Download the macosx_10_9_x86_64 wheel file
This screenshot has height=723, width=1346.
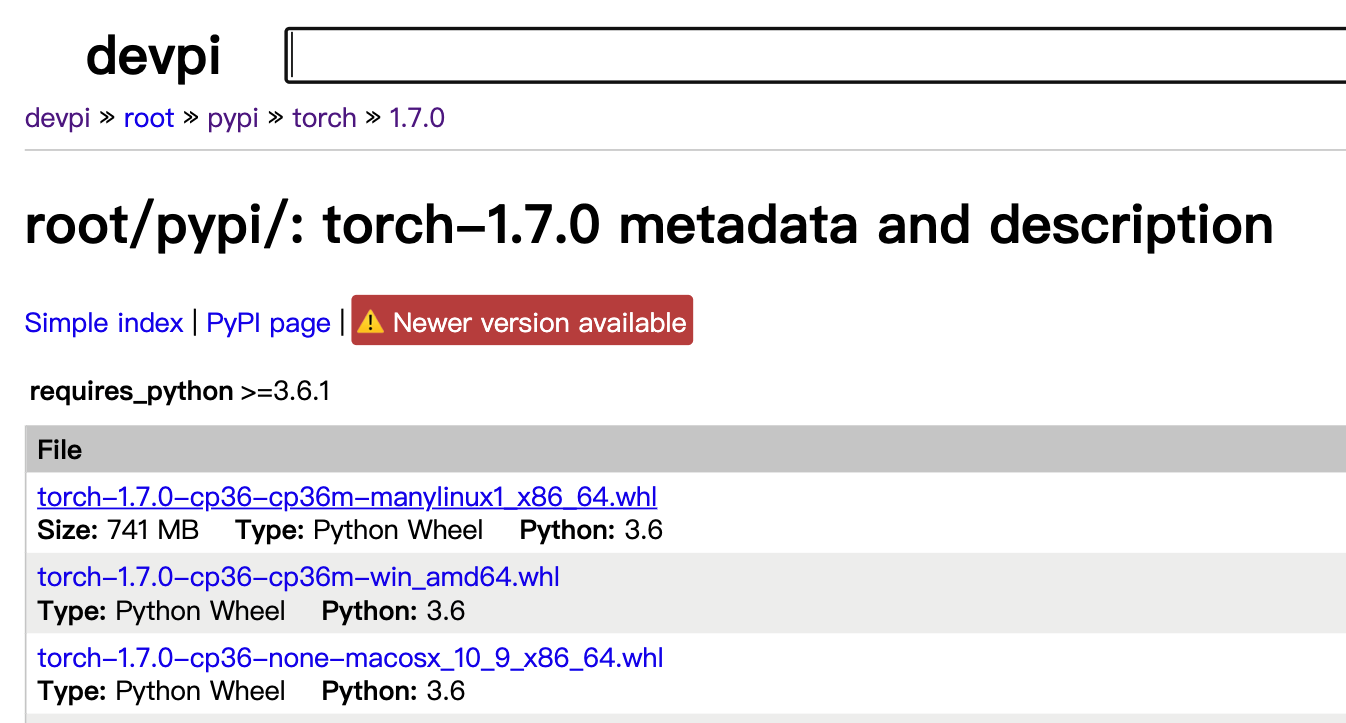click(350, 658)
